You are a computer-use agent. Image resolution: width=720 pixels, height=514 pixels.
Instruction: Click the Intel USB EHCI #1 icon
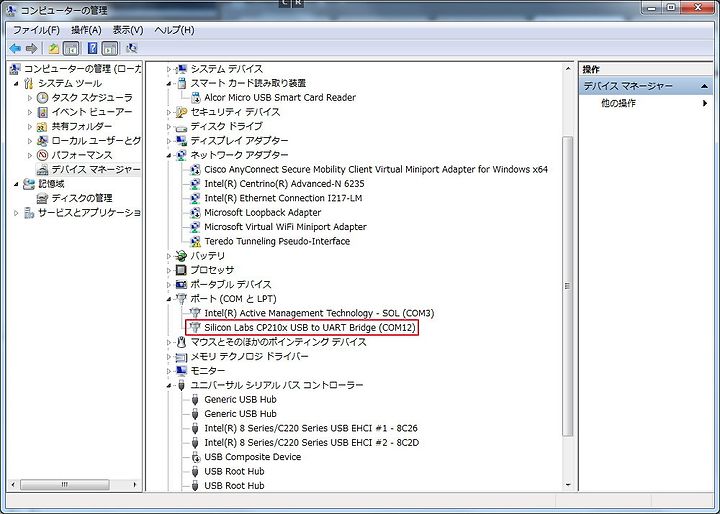click(x=196, y=428)
